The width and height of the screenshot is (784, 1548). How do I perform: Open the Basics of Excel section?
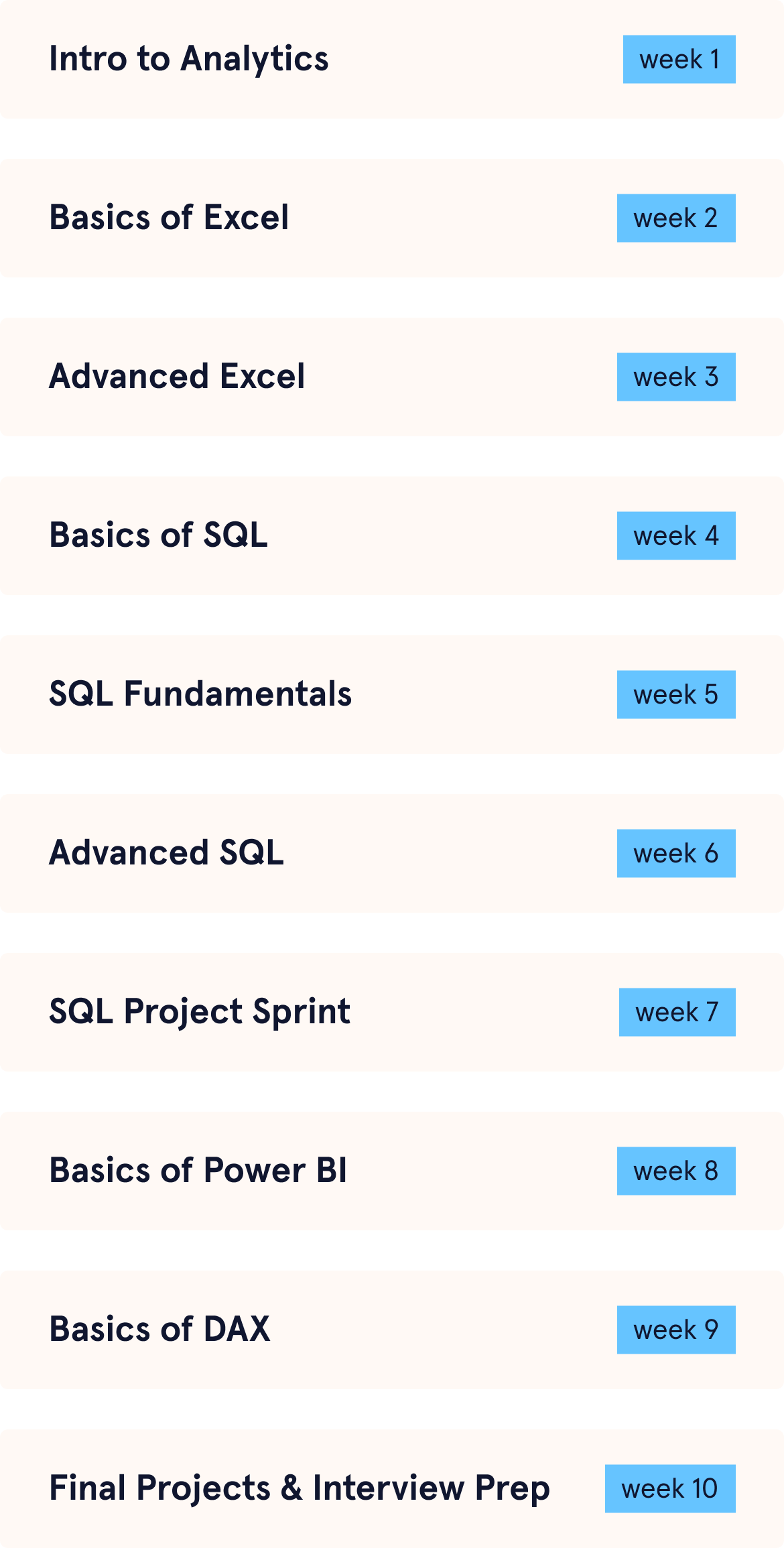[169, 218]
